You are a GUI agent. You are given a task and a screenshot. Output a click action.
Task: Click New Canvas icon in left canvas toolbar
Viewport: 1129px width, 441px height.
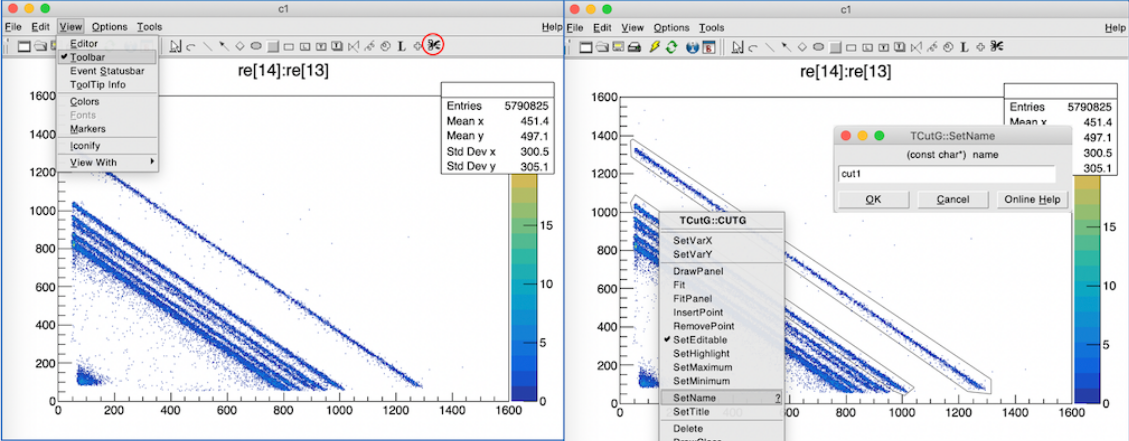click(24, 47)
